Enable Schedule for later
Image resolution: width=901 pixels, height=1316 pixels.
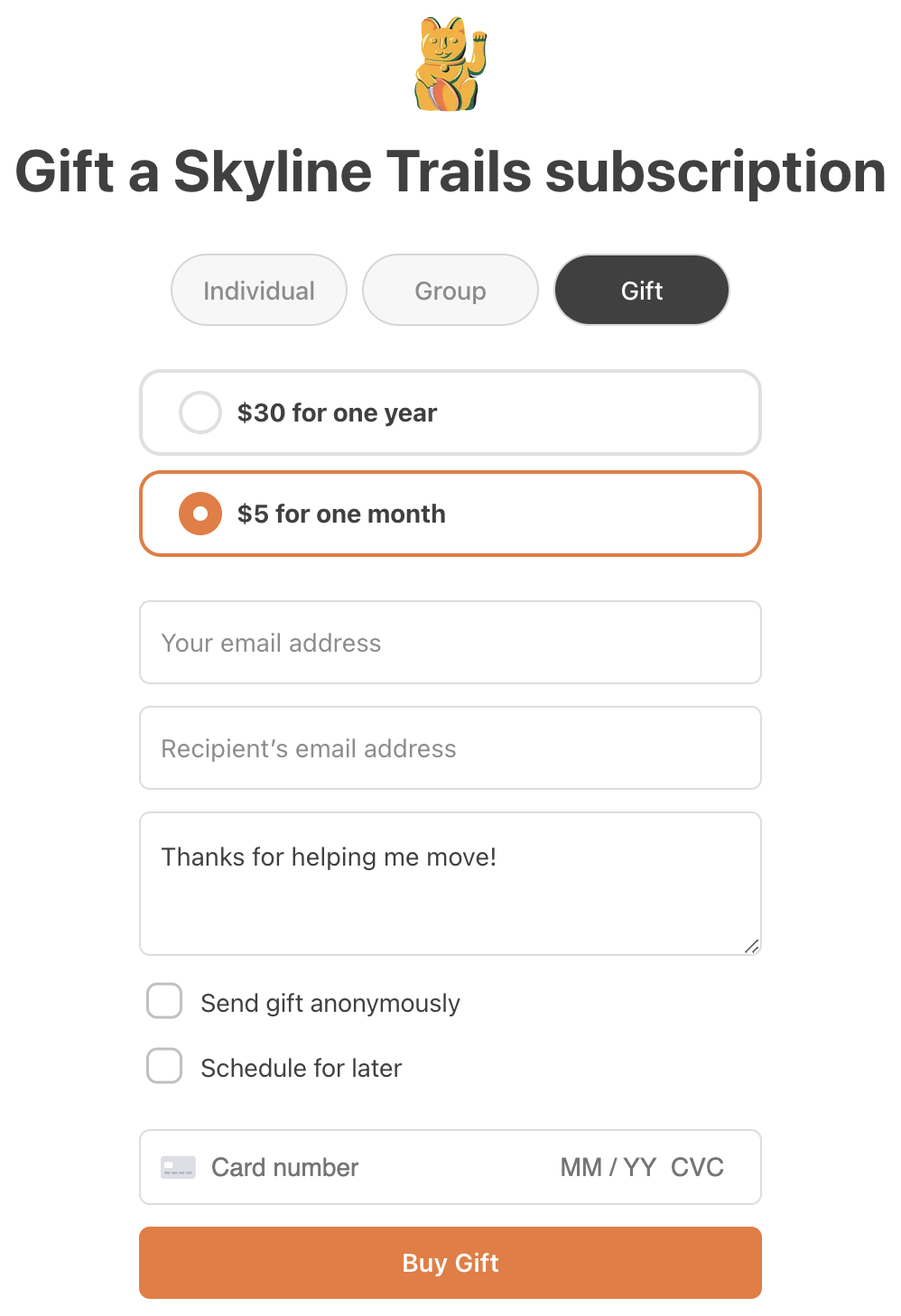(x=163, y=1067)
